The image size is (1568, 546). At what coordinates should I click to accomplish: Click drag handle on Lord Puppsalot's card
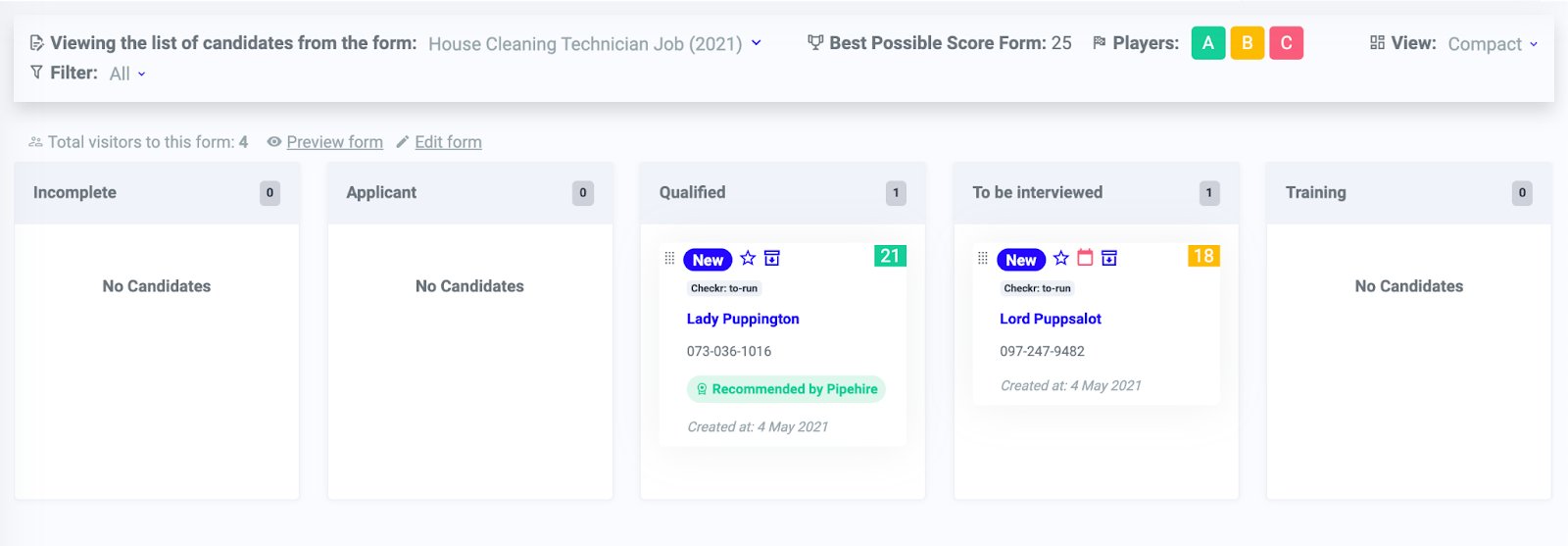(983, 258)
